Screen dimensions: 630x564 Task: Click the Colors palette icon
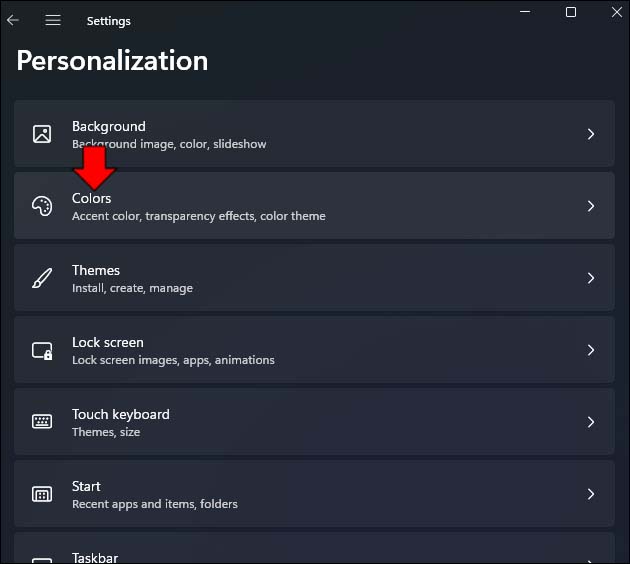pos(42,206)
